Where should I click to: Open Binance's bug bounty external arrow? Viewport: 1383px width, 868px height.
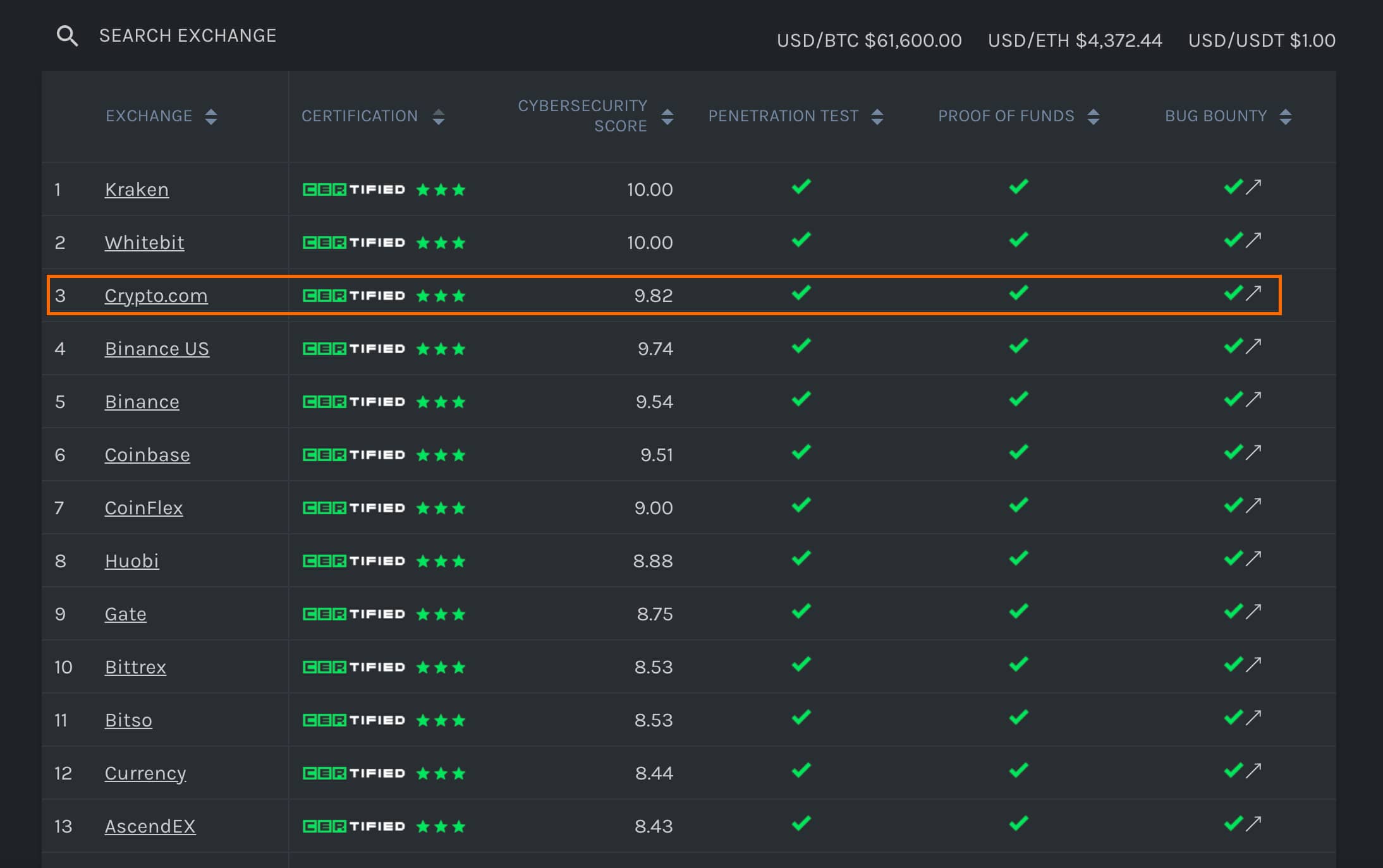tap(1253, 399)
